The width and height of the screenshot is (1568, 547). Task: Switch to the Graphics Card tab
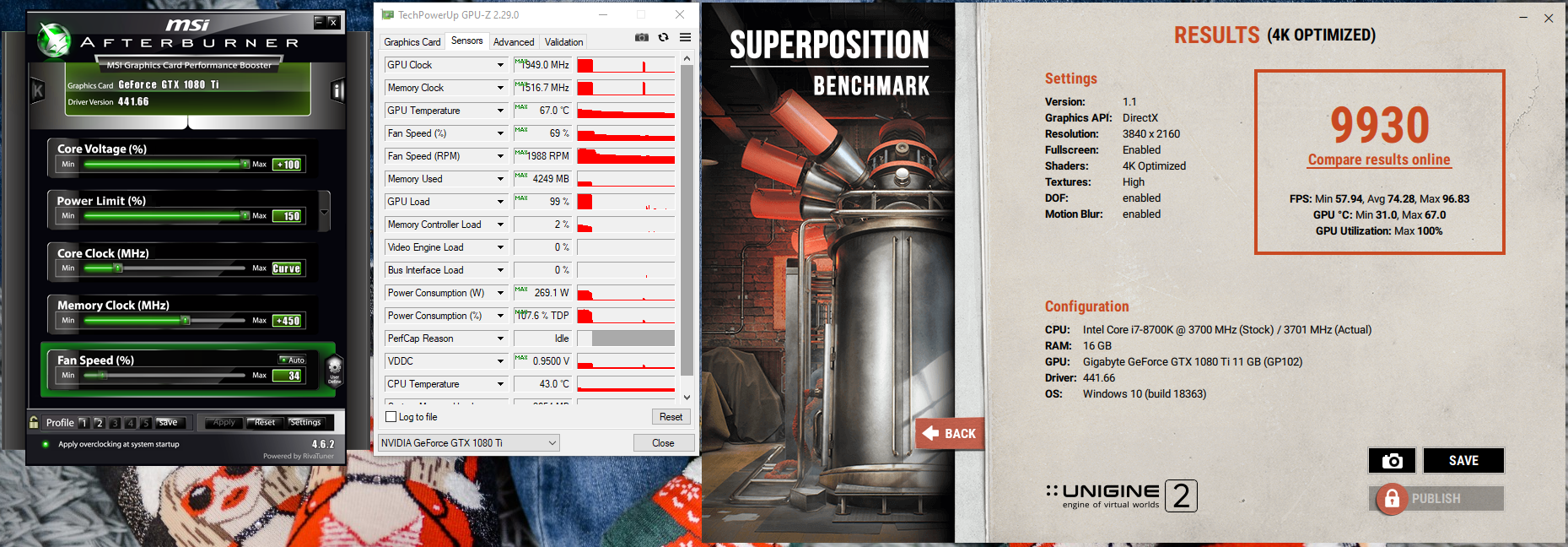[x=412, y=42]
